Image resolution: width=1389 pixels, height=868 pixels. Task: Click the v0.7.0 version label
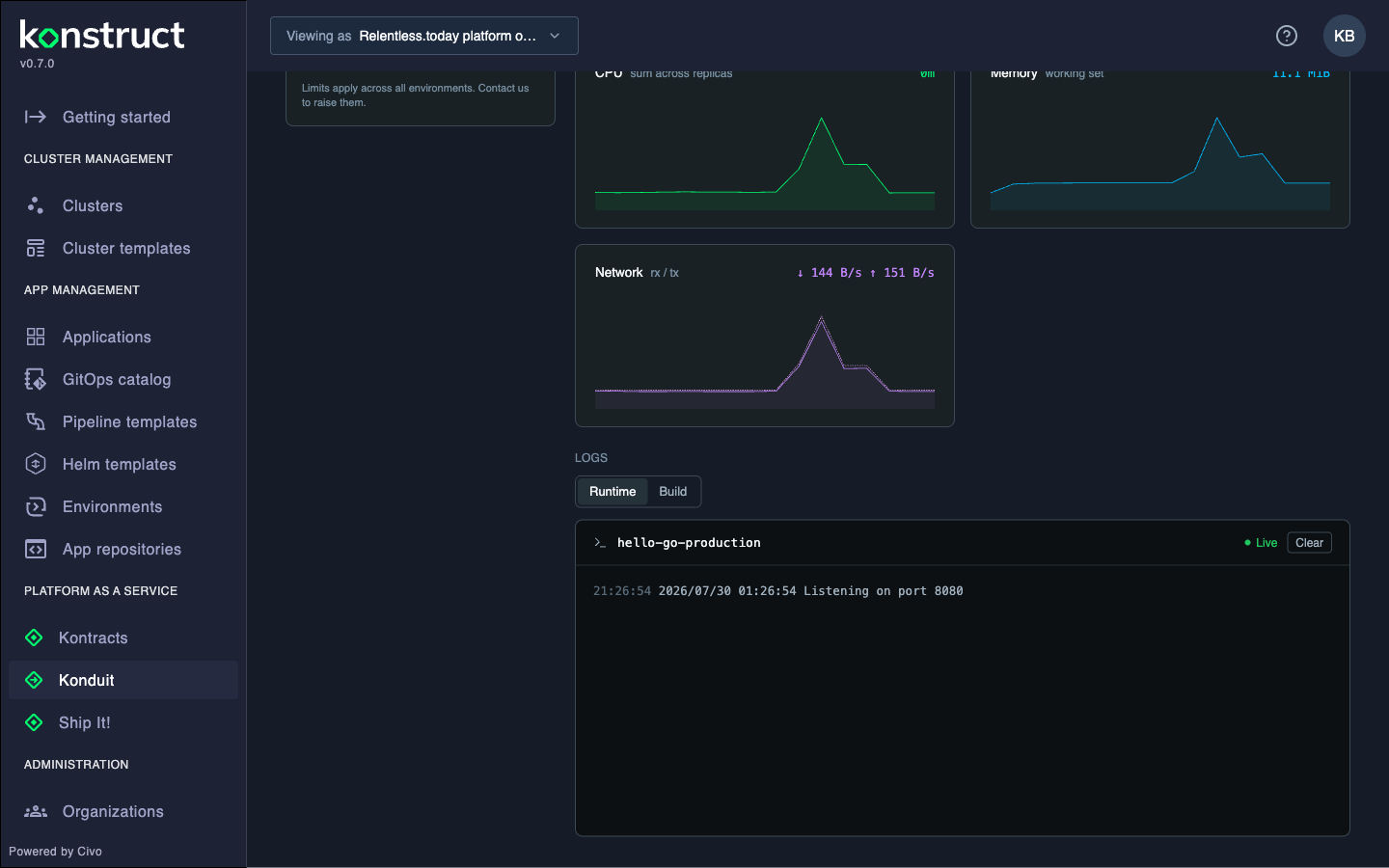tap(38, 64)
